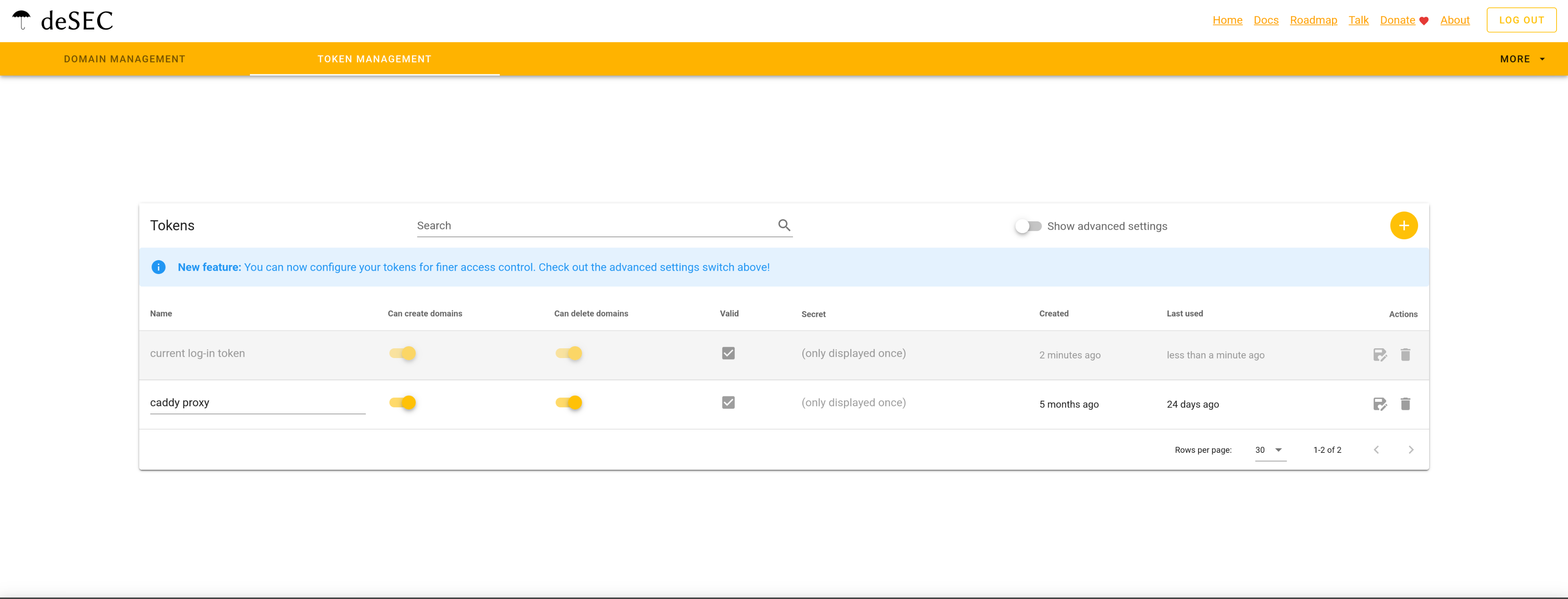This screenshot has height=599, width=1568.
Task: Delete the caddy proxy token
Action: [1405, 403]
